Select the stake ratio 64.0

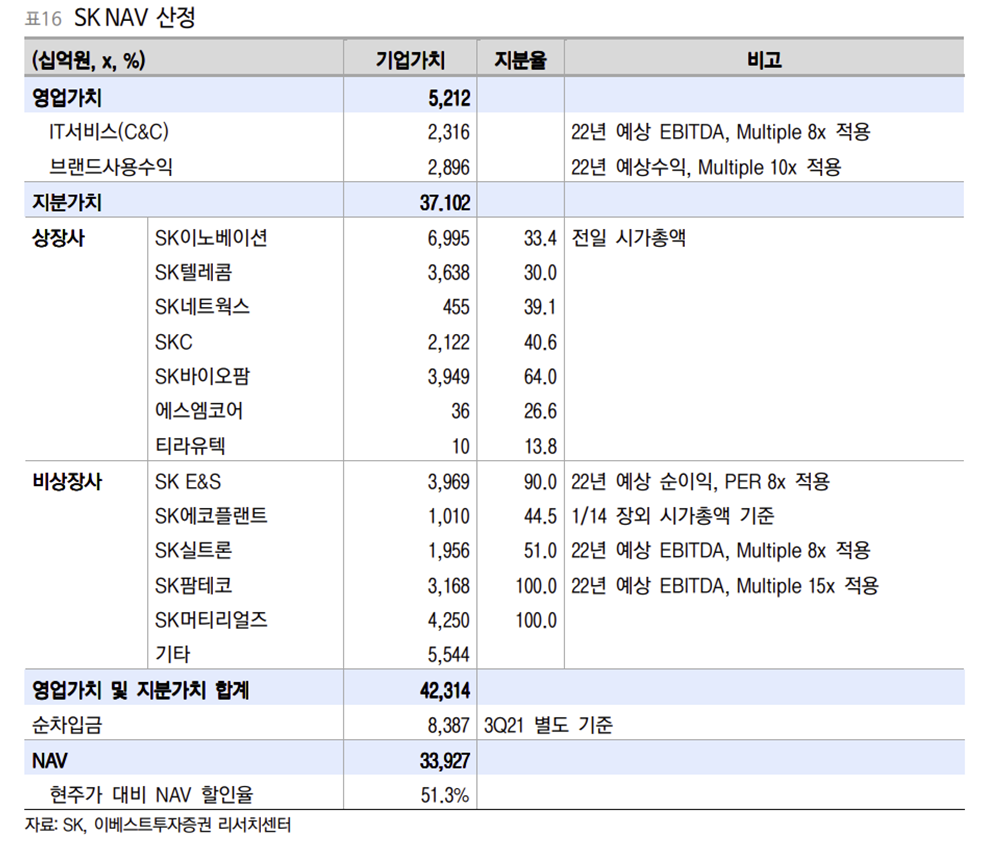click(540, 377)
